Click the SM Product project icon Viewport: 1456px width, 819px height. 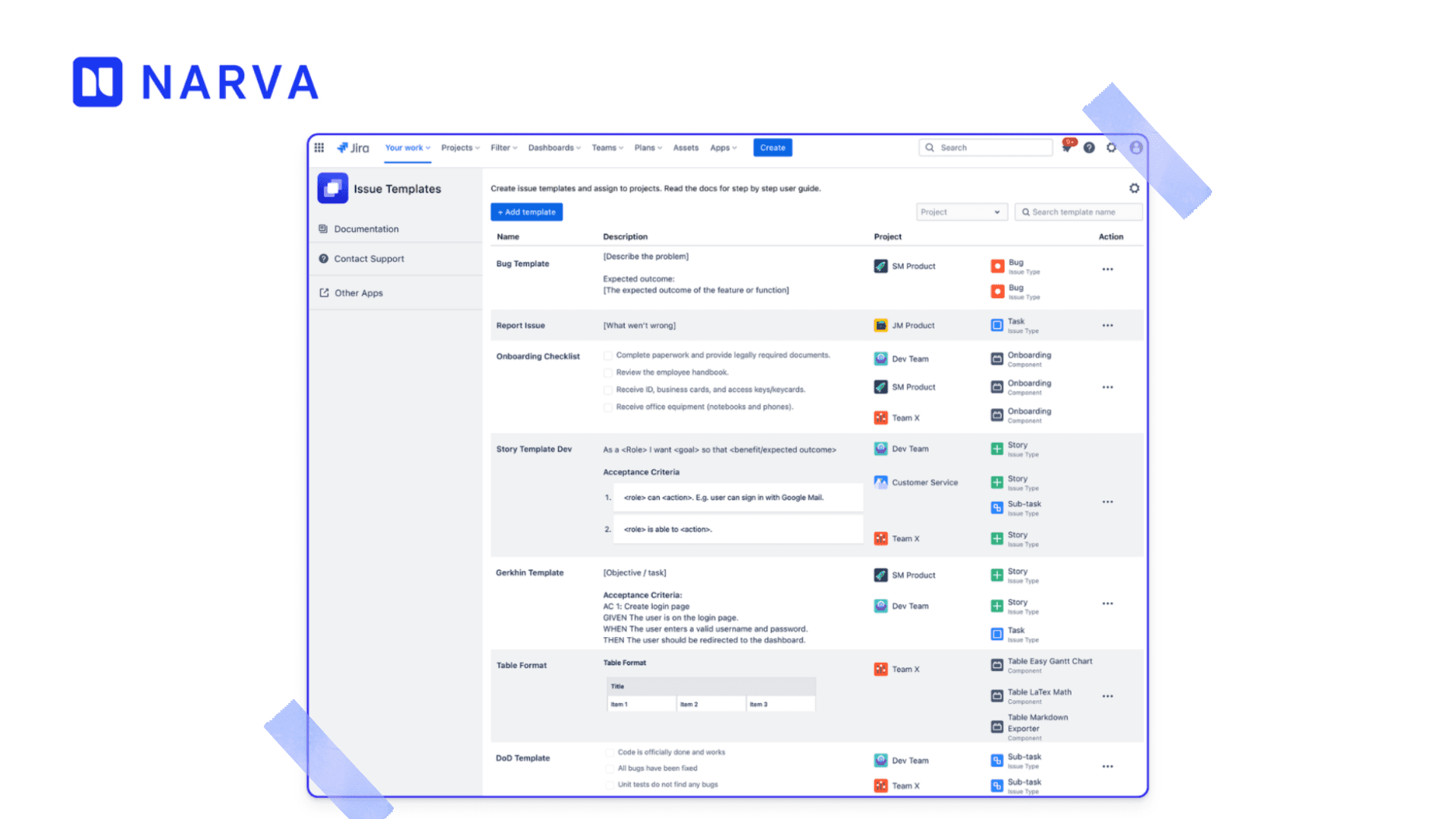point(880,266)
